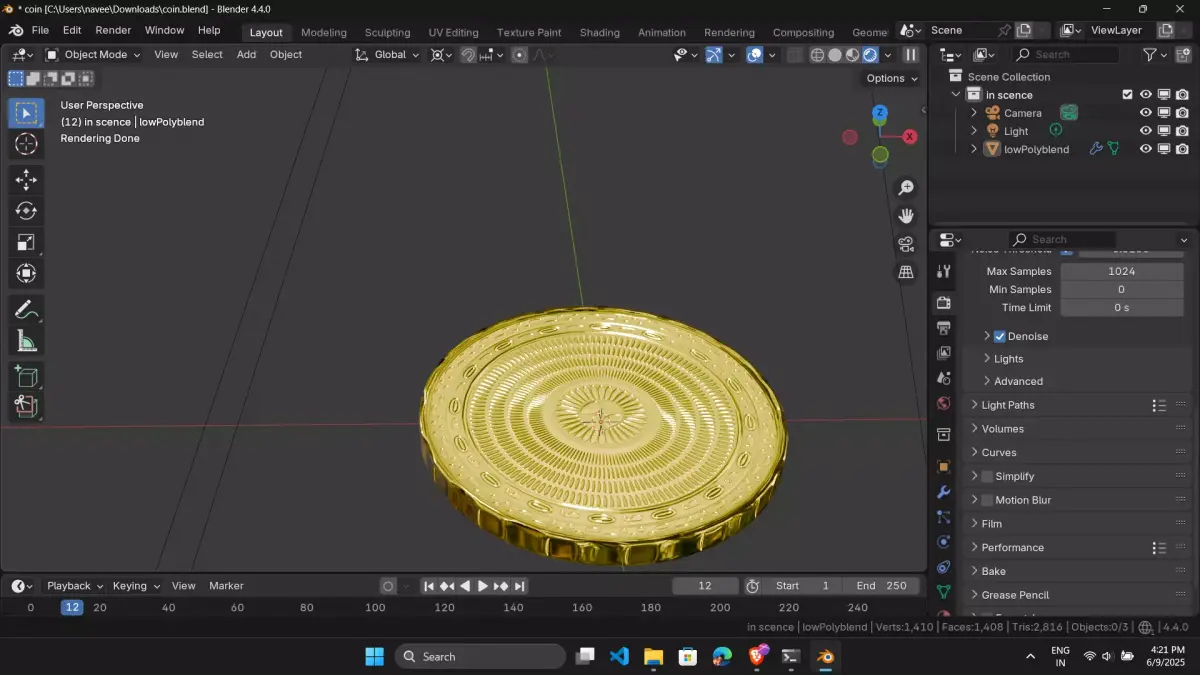Play the animation forward

[483, 586]
